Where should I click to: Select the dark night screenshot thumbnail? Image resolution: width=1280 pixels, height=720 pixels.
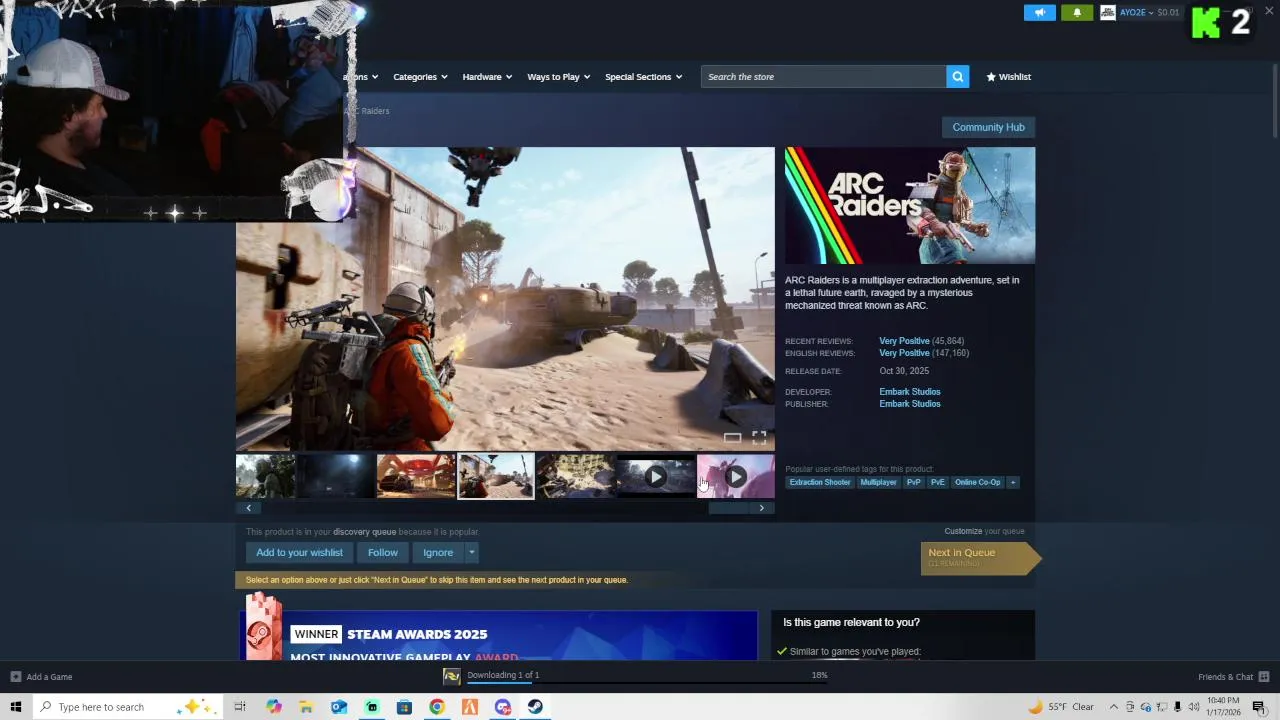335,476
